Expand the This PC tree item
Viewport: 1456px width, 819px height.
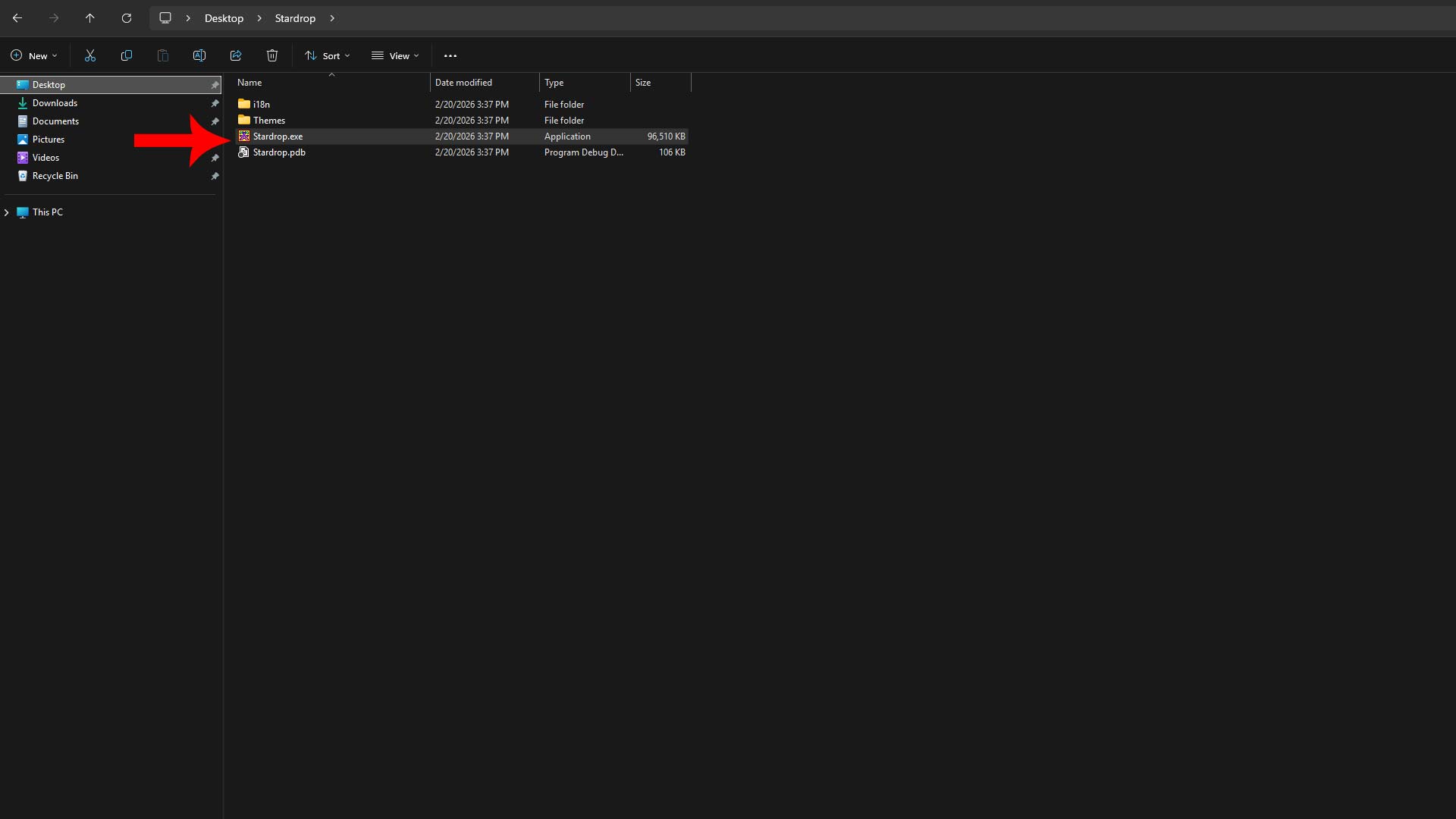[7, 212]
